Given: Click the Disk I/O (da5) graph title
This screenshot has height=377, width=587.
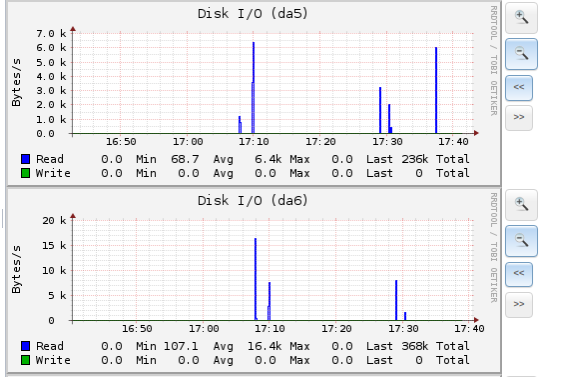Looking at the screenshot, I should point(253,14).
